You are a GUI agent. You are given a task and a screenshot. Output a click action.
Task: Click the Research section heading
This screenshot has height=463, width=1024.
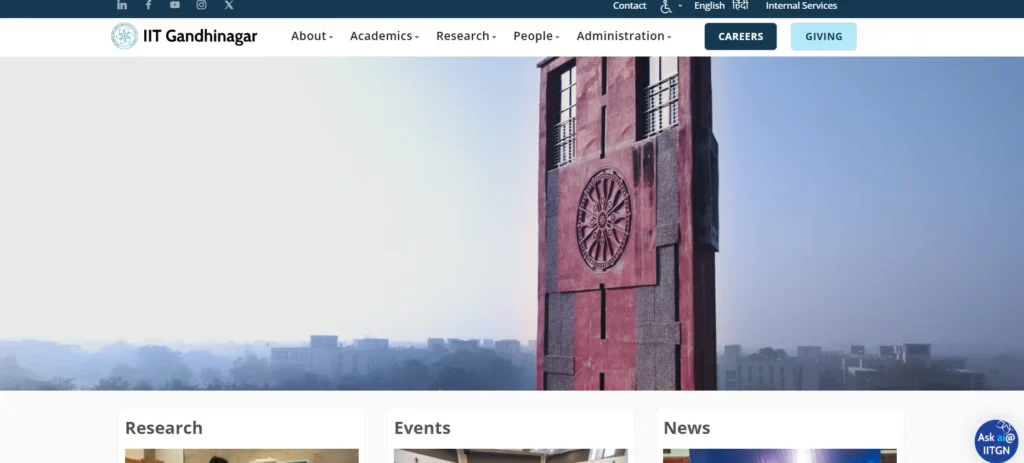click(x=164, y=428)
